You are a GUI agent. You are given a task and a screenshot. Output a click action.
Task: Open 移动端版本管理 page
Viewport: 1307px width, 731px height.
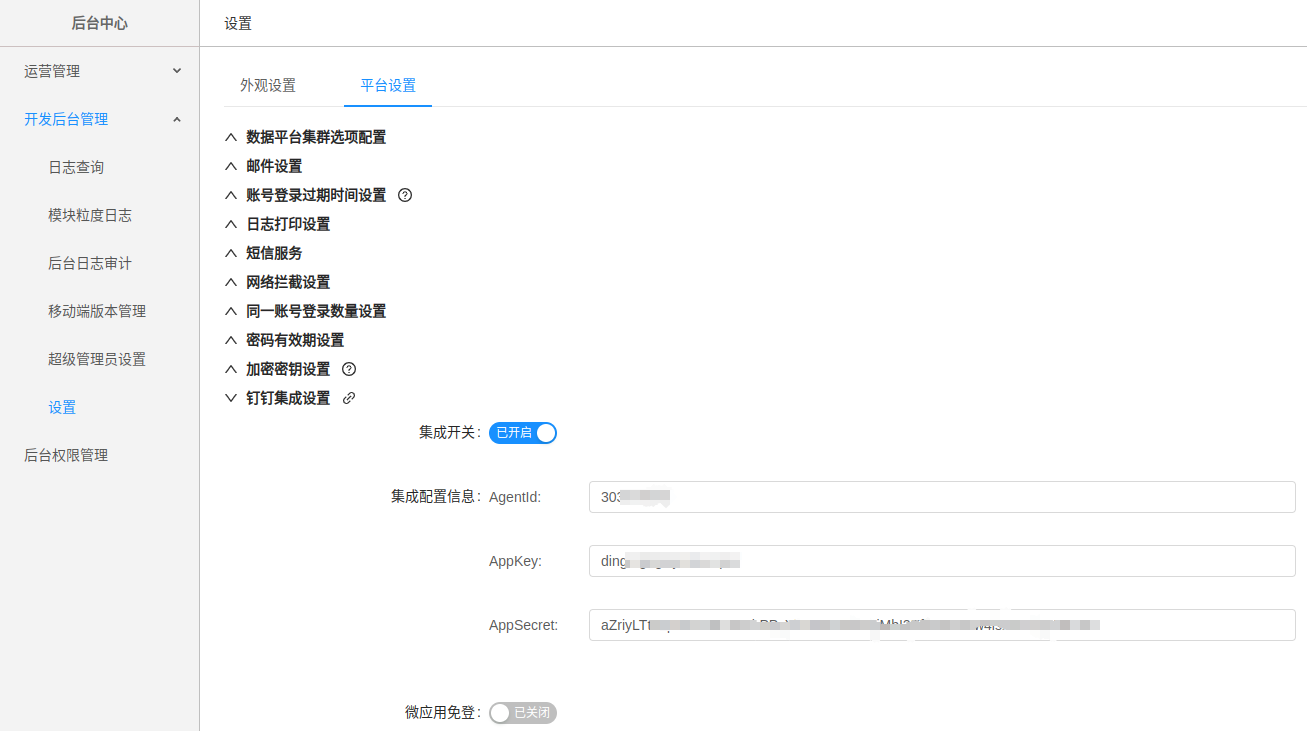click(x=97, y=311)
